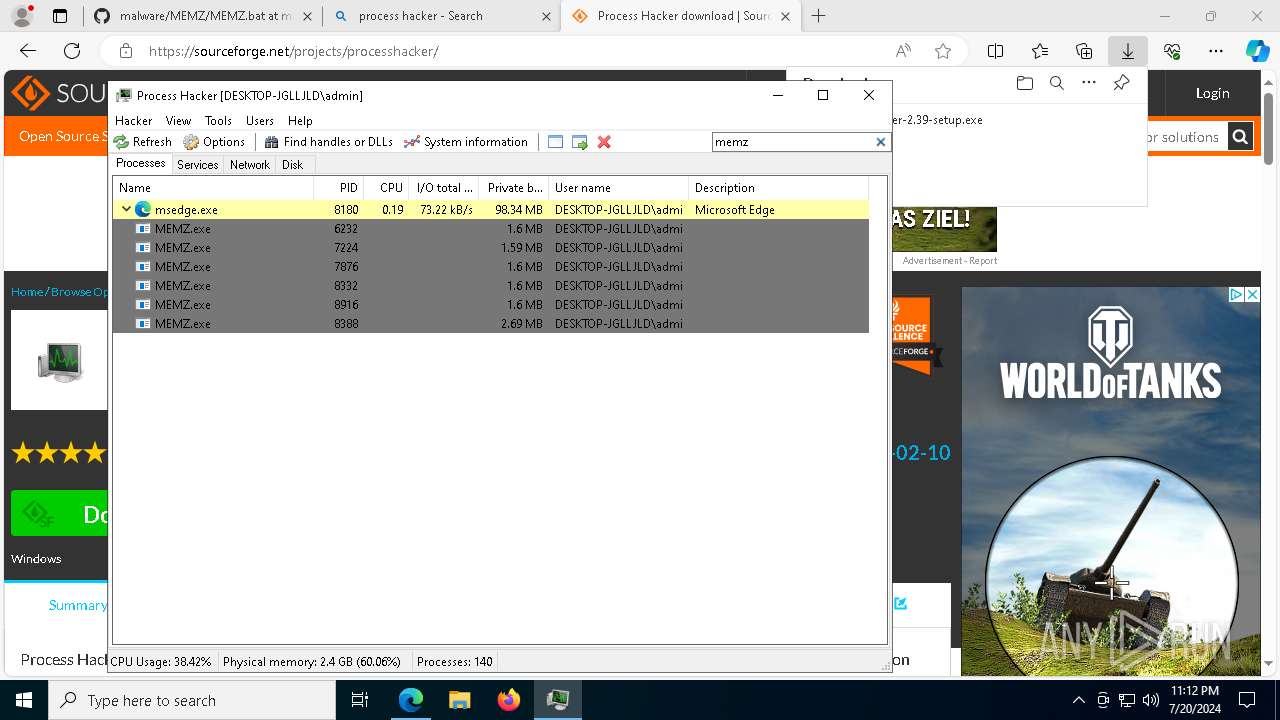The image size is (1280, 720).
Task: Open File Explorer from the taskbar
Action: [460, 700]
